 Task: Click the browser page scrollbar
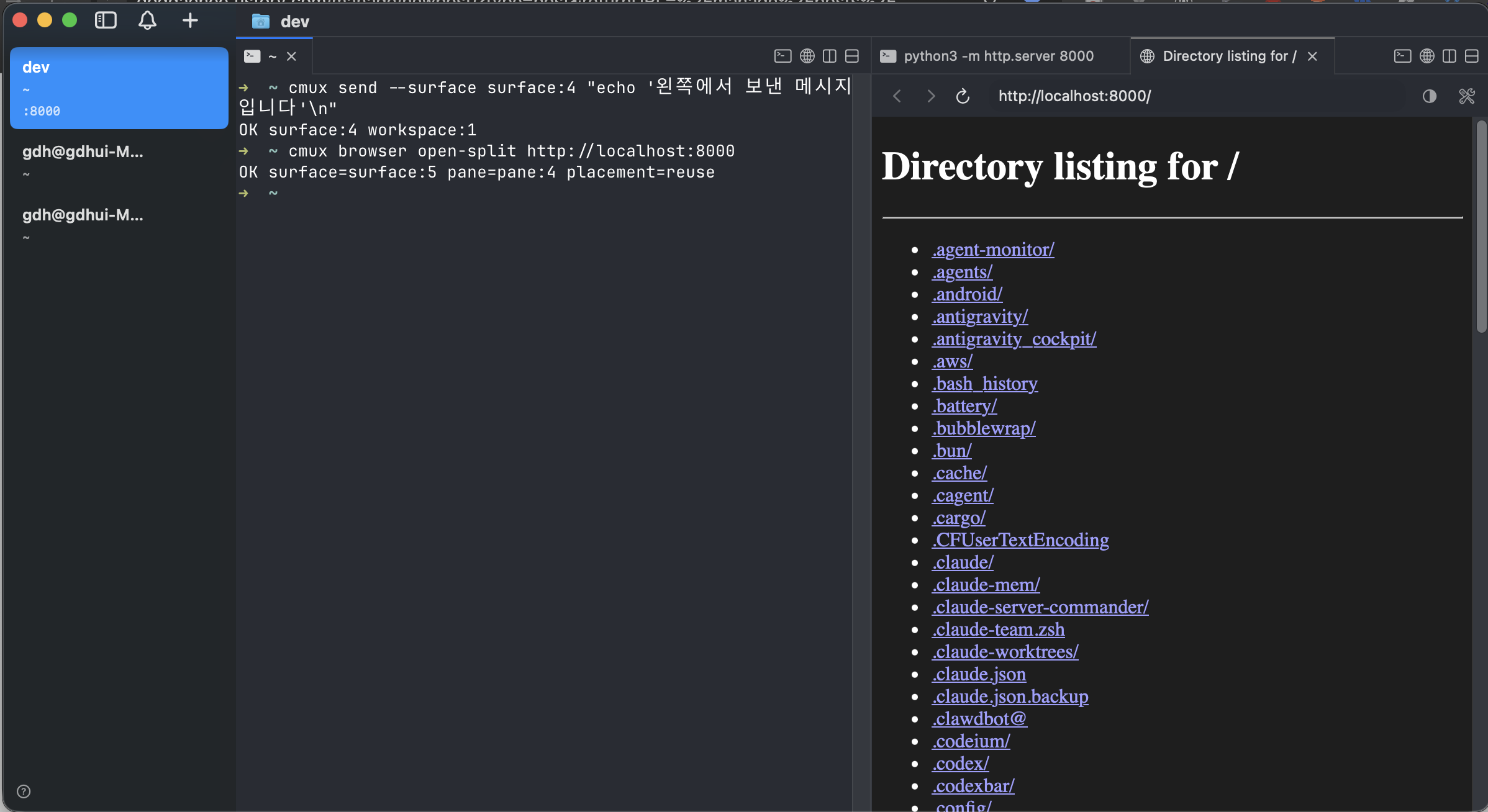[x=1481, y=227]
